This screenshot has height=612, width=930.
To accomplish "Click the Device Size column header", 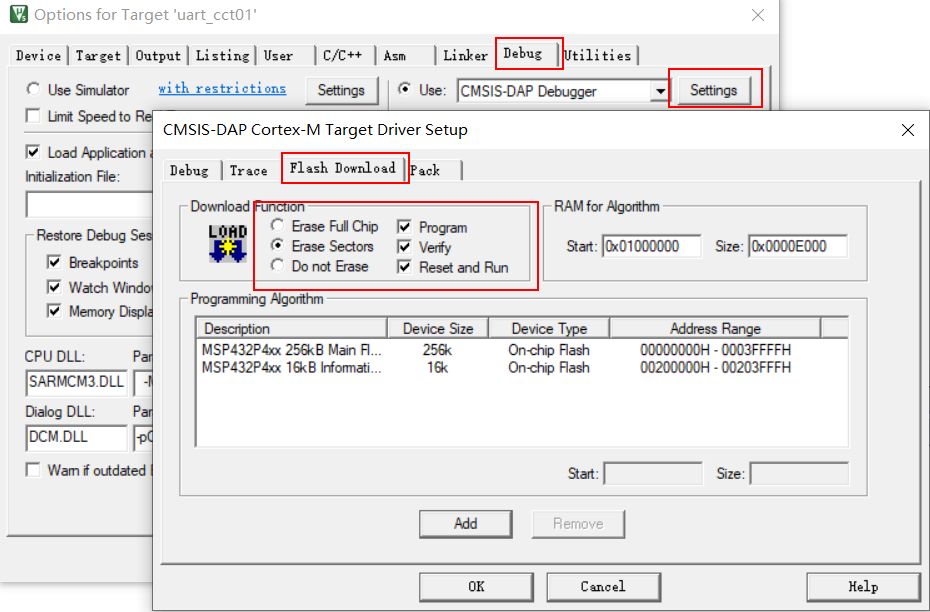I will tap(438, 329).
